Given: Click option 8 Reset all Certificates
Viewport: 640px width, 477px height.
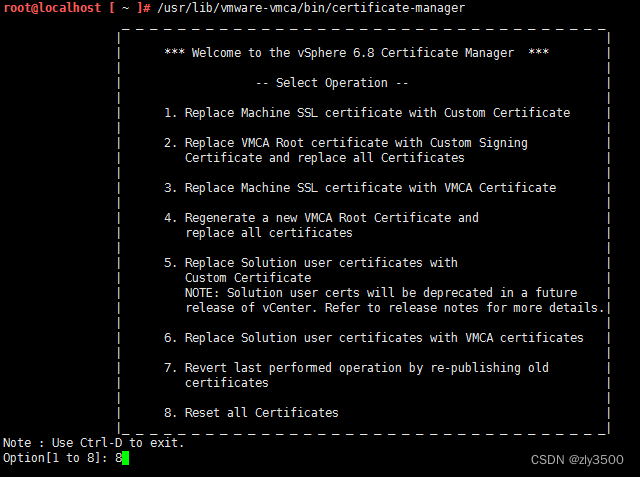Looking at the screenshot, I should pyautogui.click(x=251, y=413).
